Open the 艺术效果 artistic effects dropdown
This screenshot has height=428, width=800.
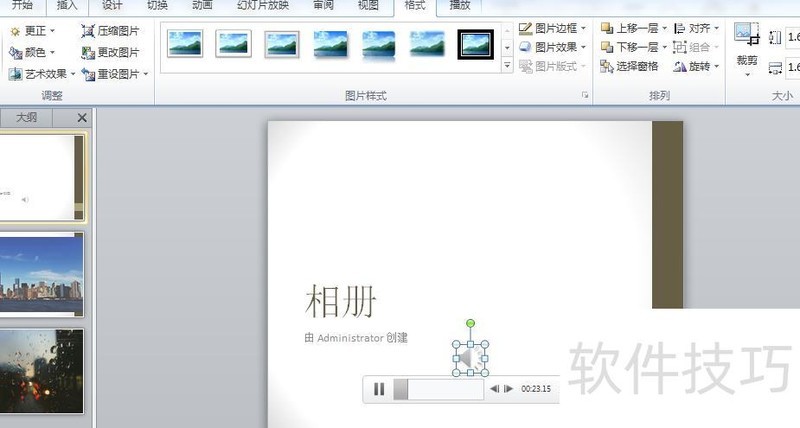[42, 74]
